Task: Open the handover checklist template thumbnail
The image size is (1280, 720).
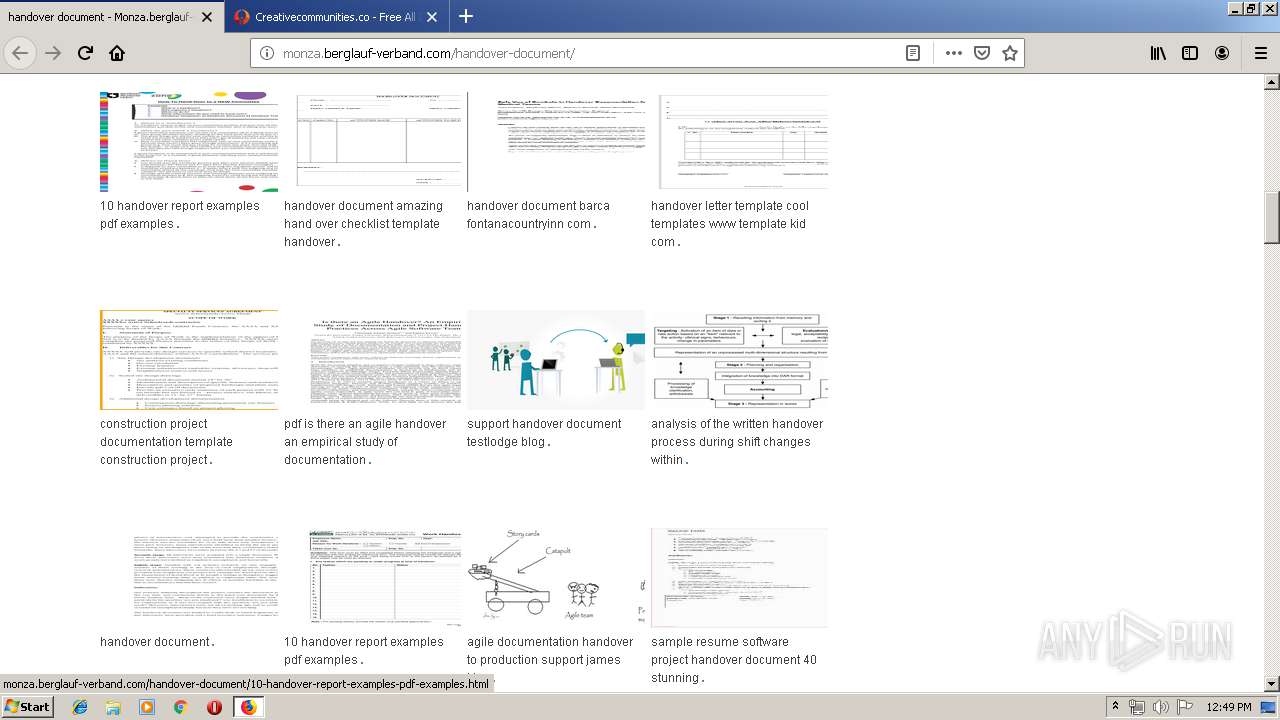Action: pyautogui.click(x=376, y=141)
